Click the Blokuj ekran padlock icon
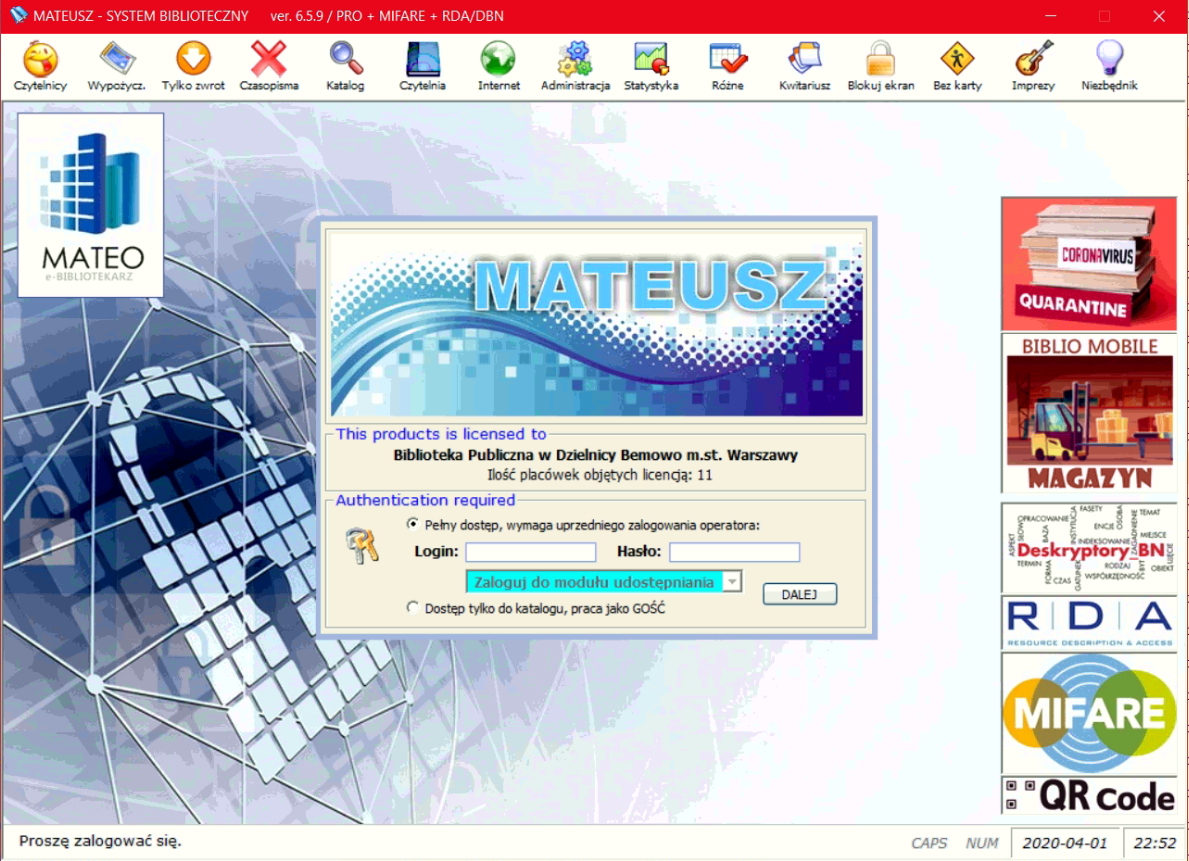The width and height of the screenshot is (1189, 861). coord(880,61)
